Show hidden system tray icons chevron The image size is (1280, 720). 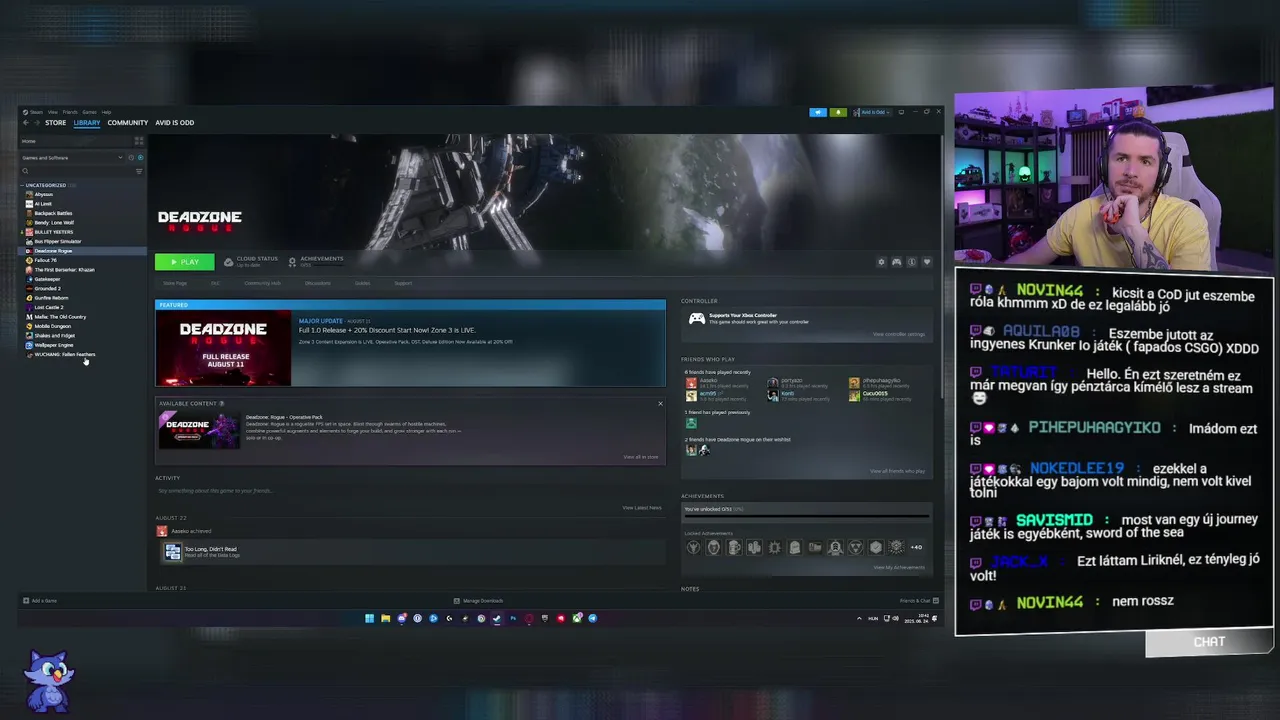click(859, 618)
